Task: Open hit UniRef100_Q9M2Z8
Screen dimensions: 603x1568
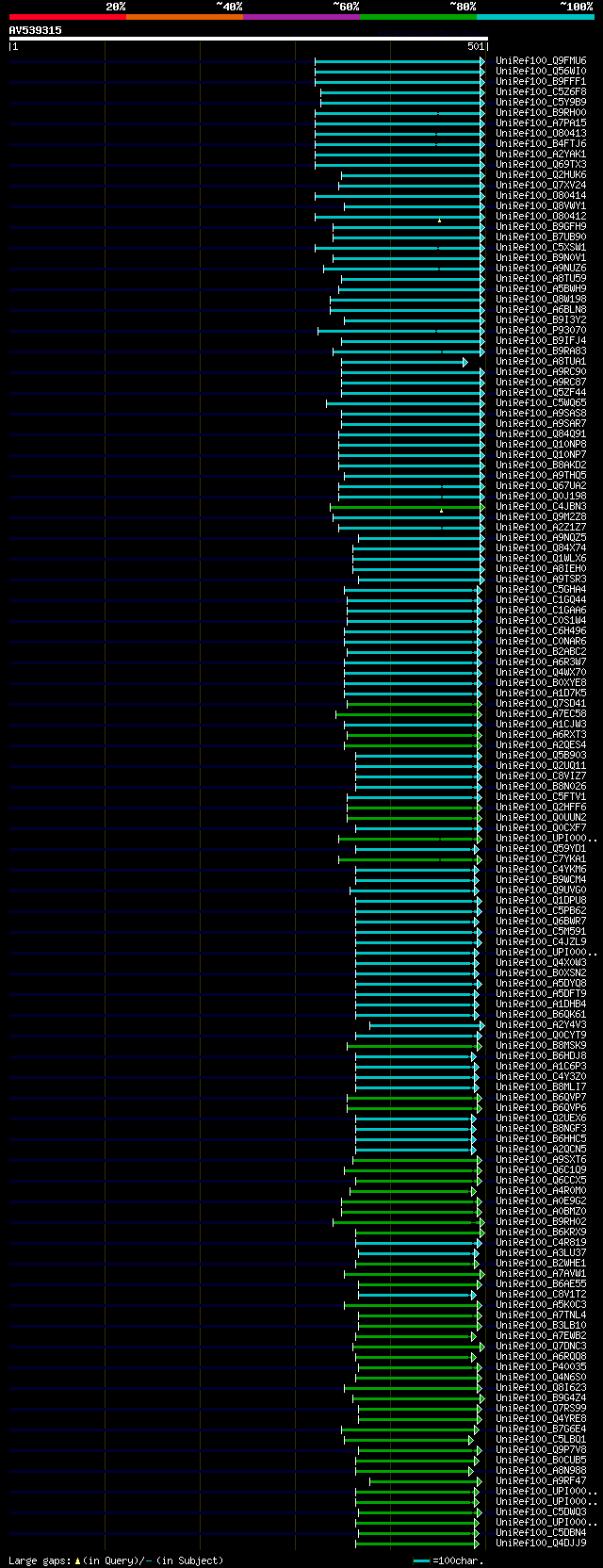Action: coord(541,516)
